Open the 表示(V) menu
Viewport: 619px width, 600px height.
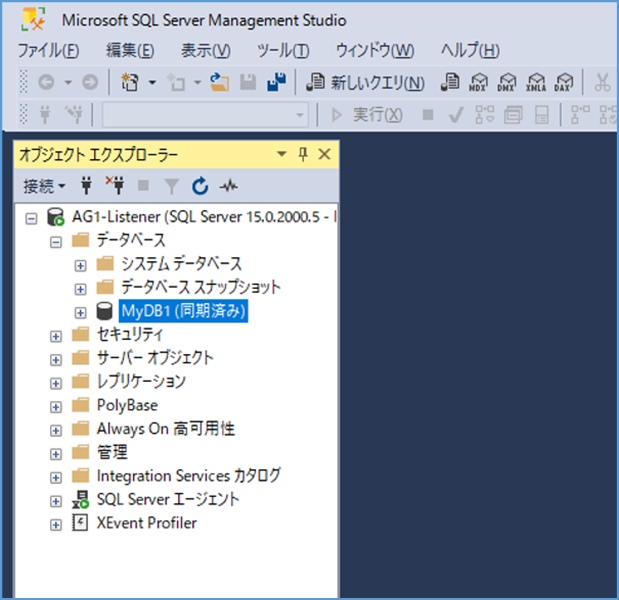click(x=206, y=51)
